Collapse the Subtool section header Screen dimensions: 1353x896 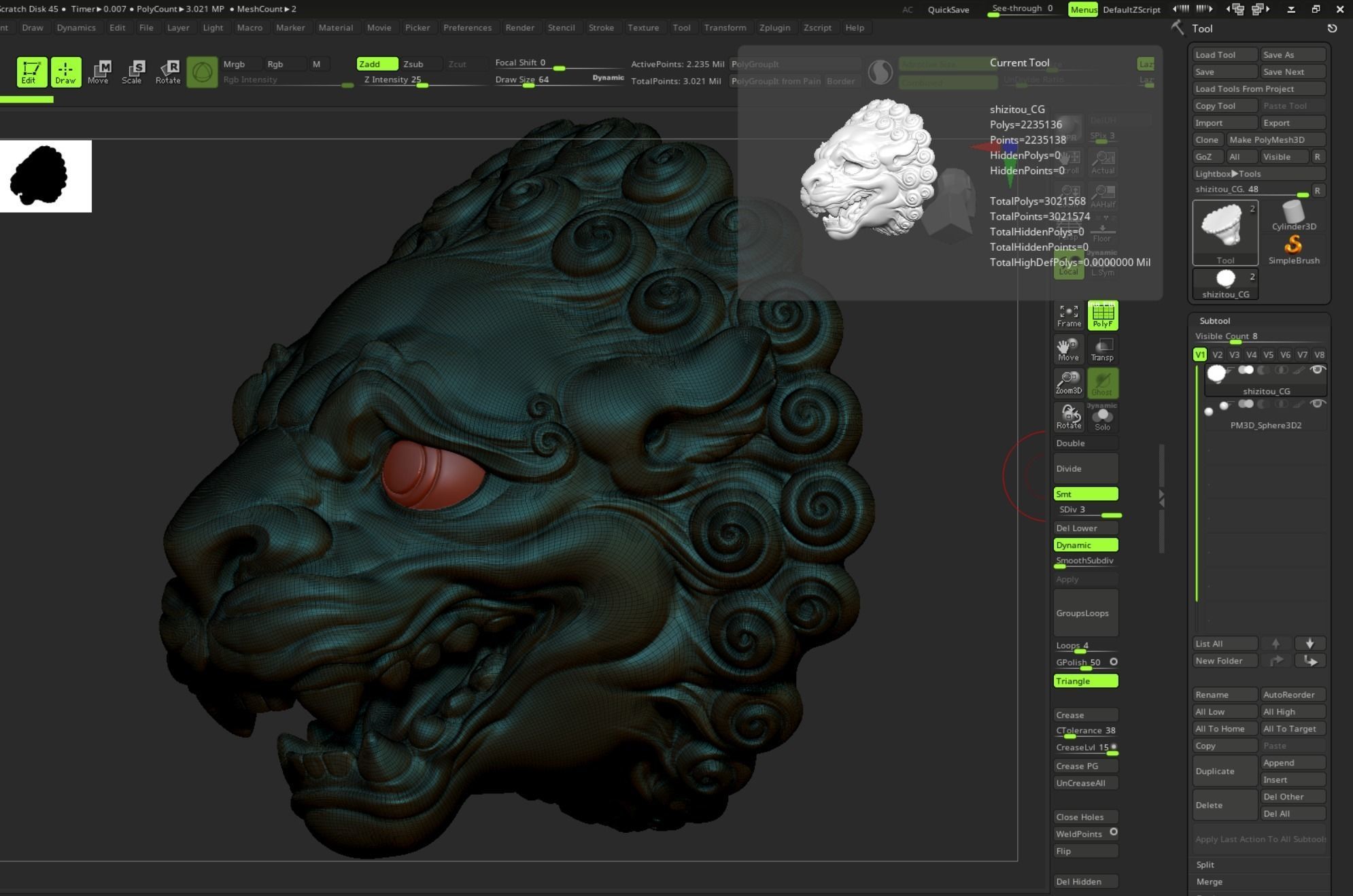pyautogui.click(x=1214, y=321)
